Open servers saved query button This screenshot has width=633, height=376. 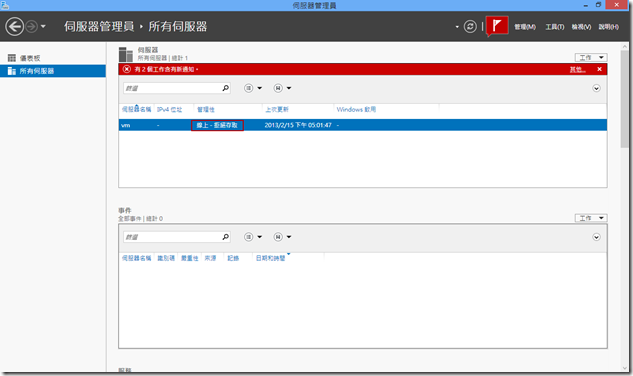[278, 88]
